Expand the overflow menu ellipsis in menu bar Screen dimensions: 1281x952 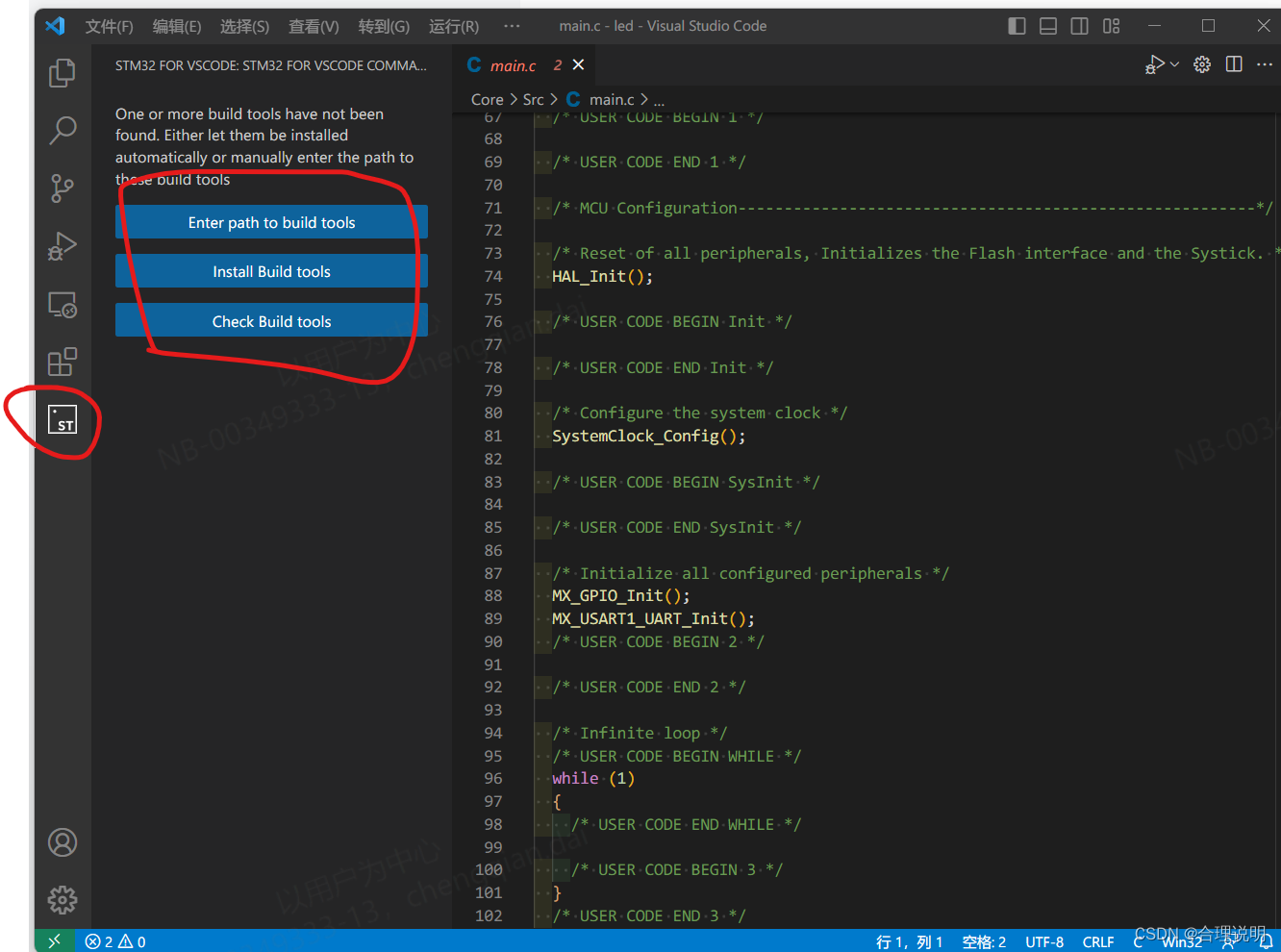[x=512, y=26]
